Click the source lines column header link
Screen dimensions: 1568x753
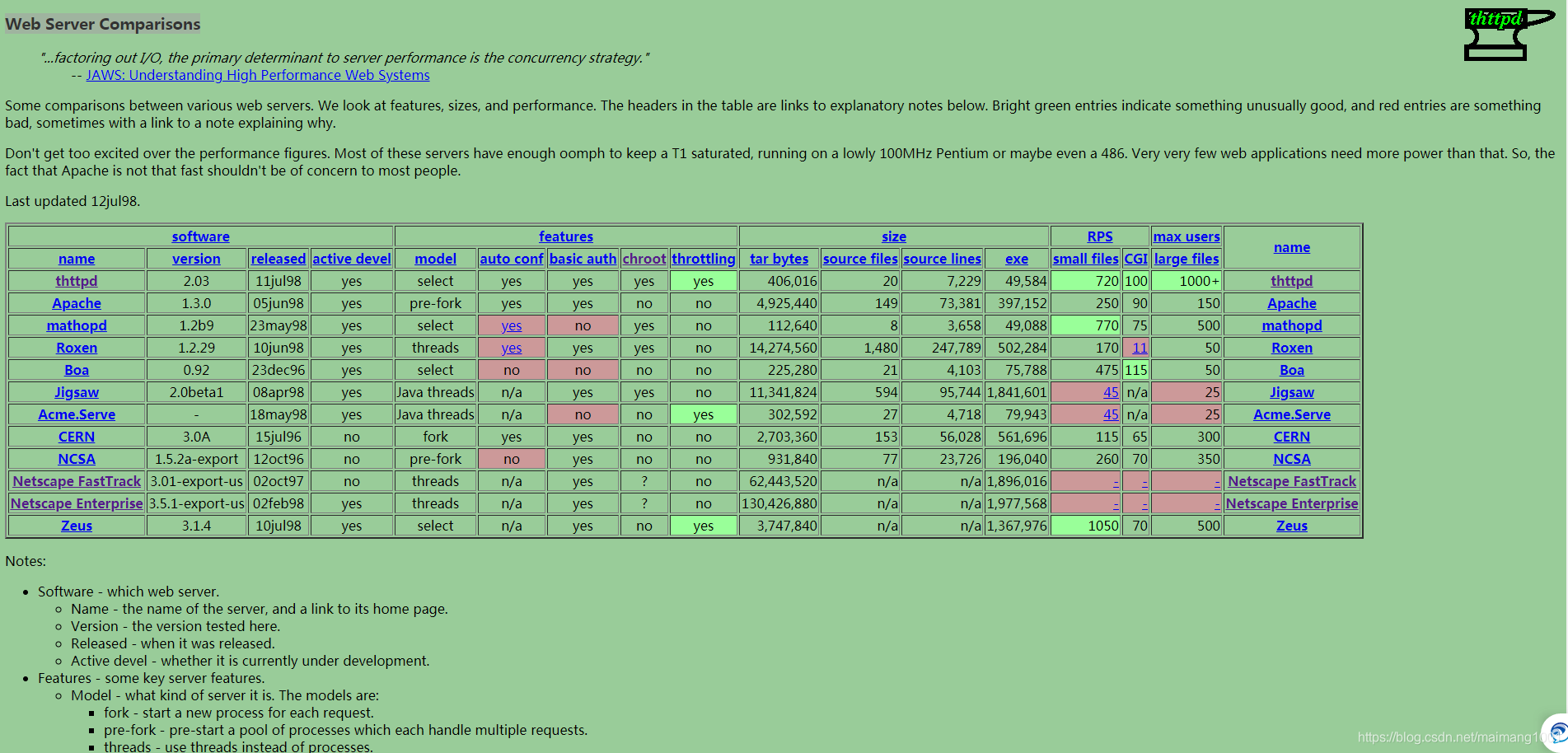coord(943,259)
